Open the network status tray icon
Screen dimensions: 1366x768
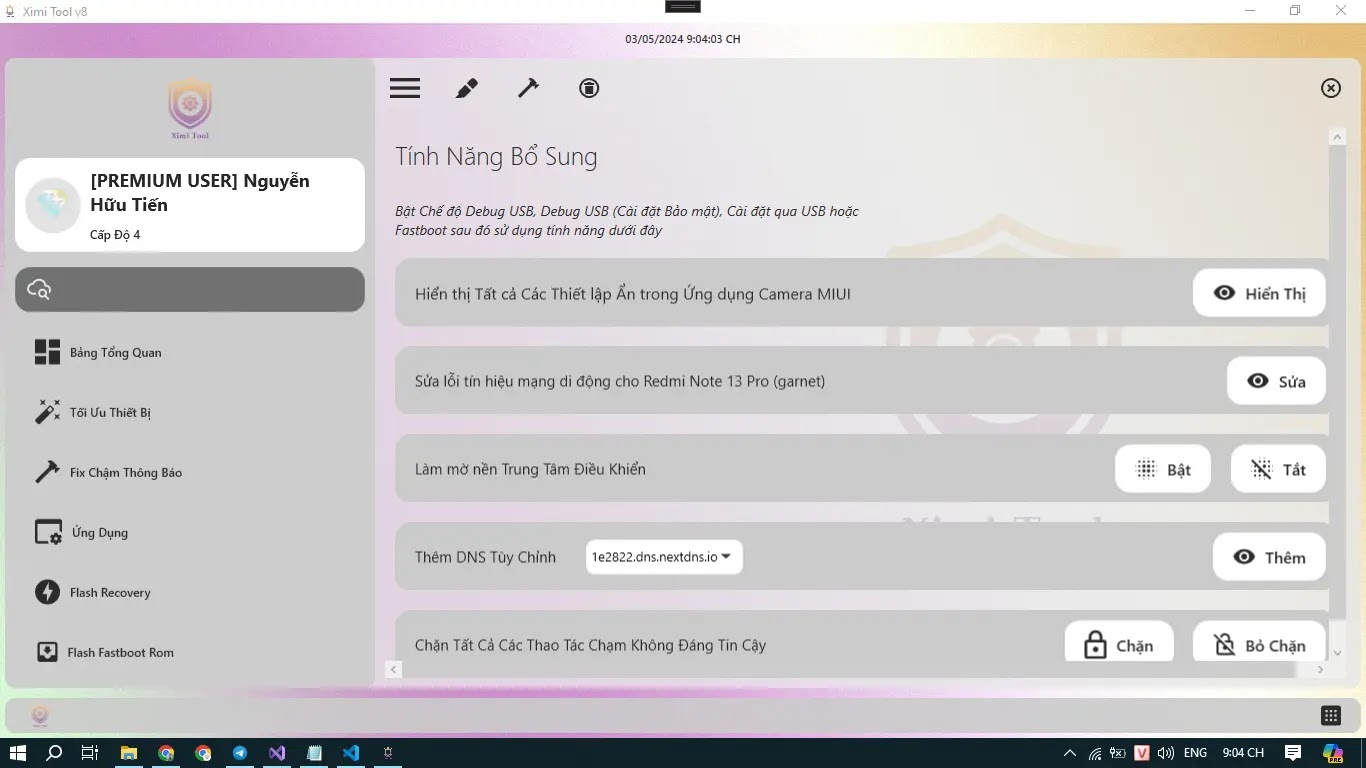[x=1095, y=753]
